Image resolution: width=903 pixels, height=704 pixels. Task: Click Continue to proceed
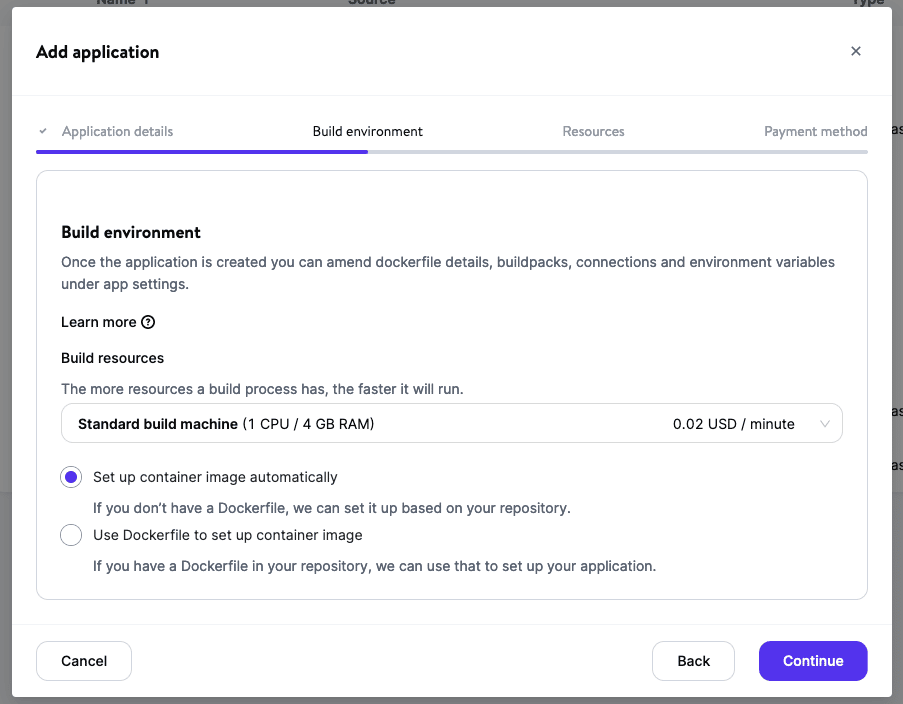click(812, 661)
